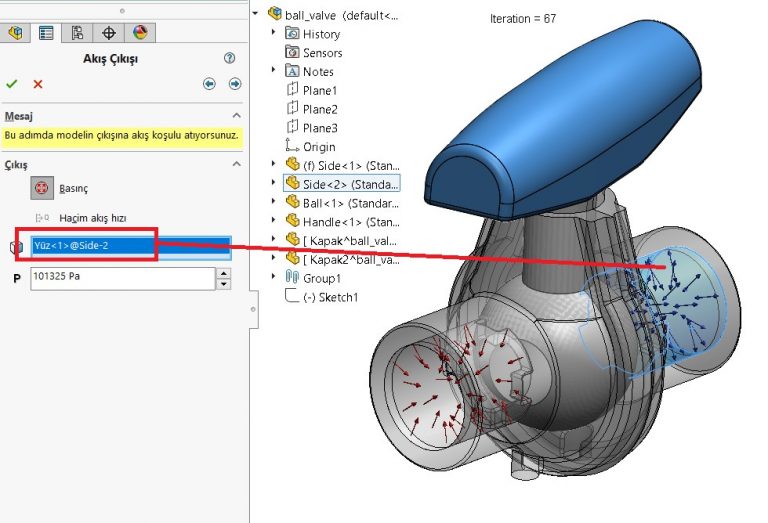Expand the History tree node
The height and width of the screenshot is (523, 768).
(x=275, y=34)
